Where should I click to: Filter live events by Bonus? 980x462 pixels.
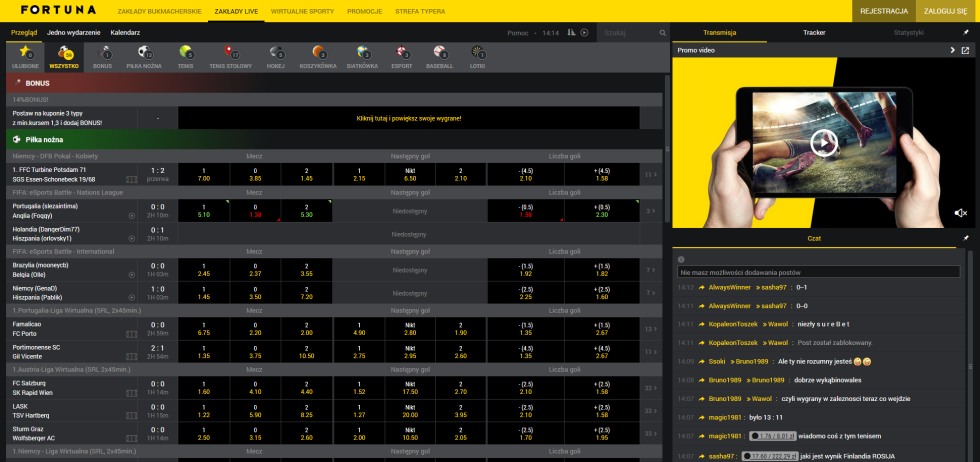(102, 57)
